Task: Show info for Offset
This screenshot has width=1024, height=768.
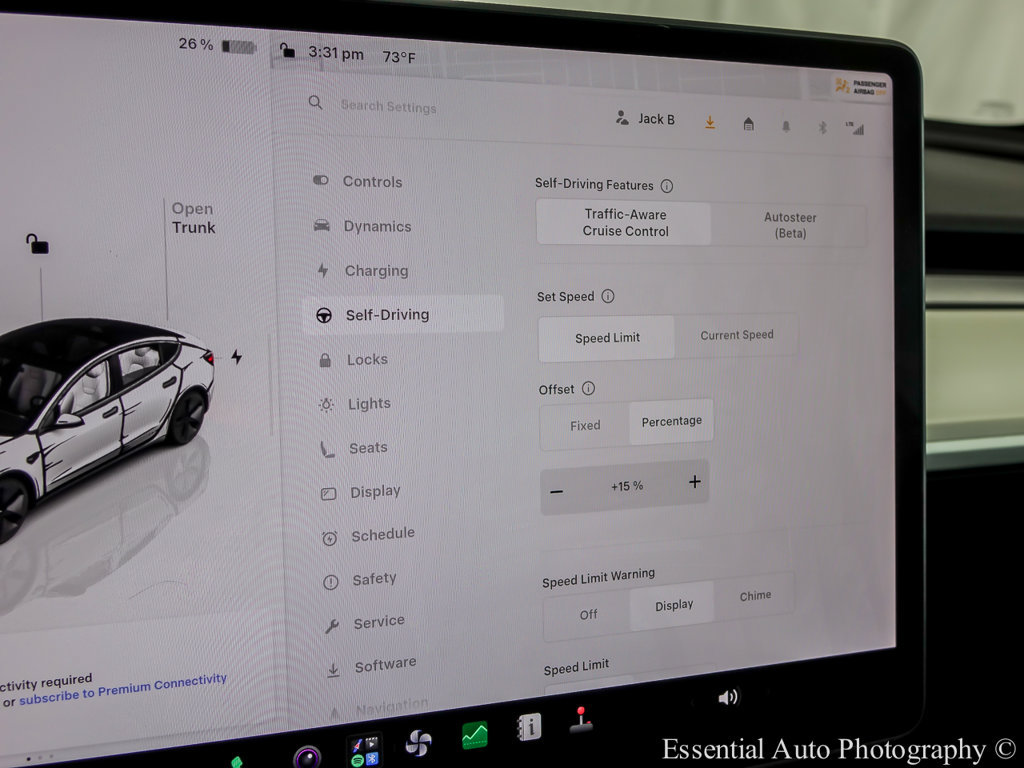Action: pyautogui.click(x=588, y=389)
